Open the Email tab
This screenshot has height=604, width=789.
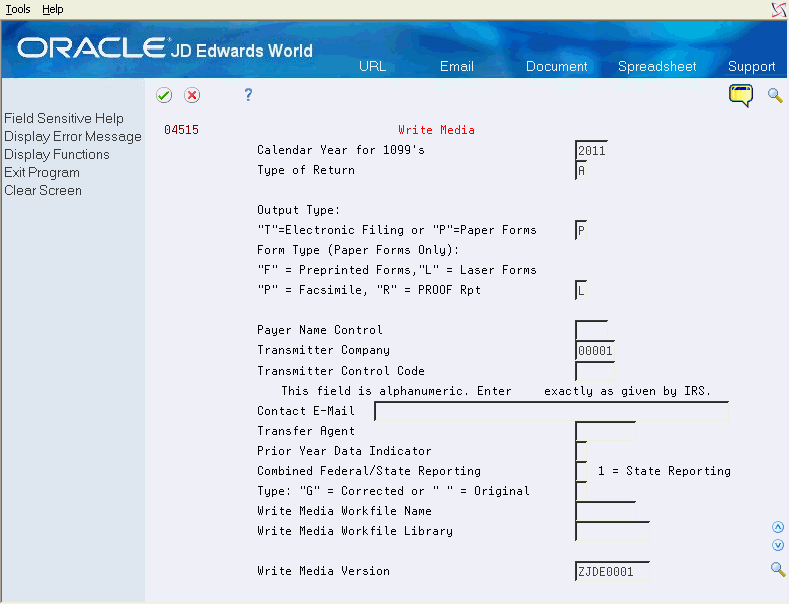(457, 66)
